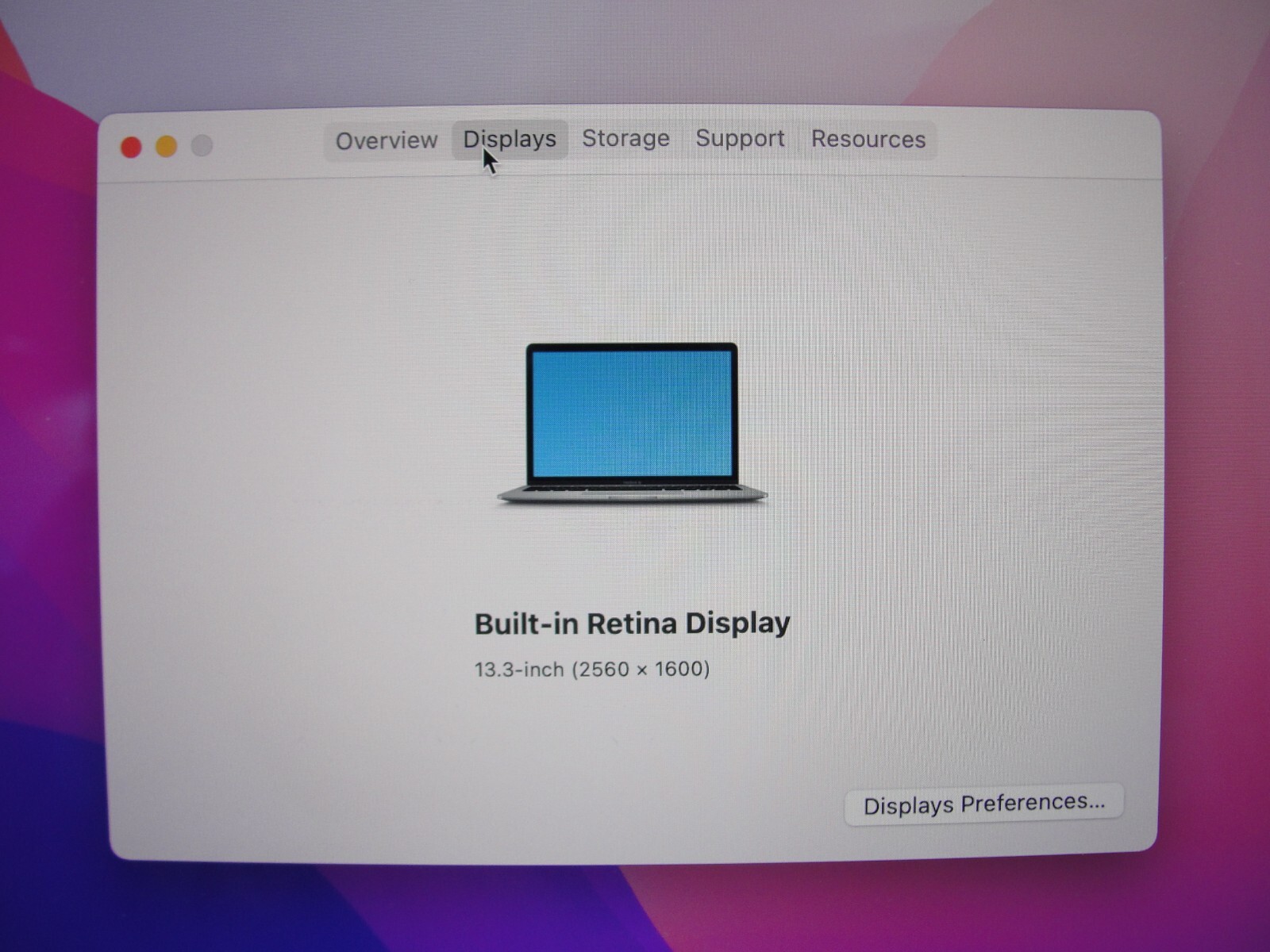The height and width of the screenshot is (952, 1270).
Task: Click the MacBook display image
Action: [x=632, y=423]
